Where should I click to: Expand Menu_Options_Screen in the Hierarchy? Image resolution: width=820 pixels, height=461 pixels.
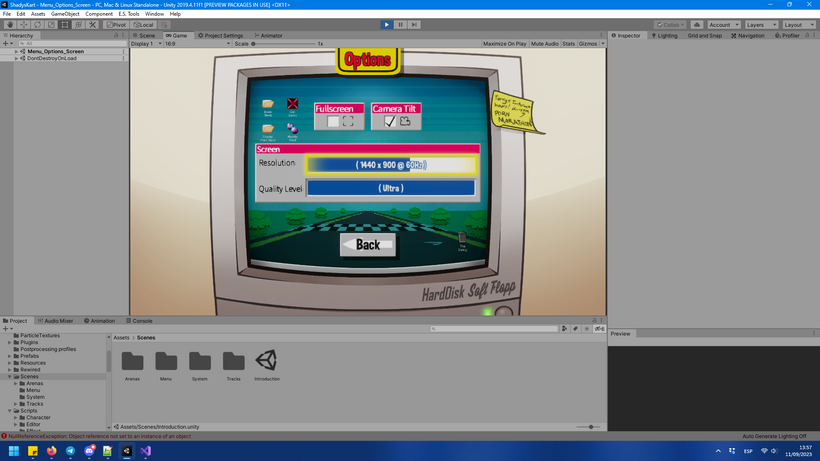(x=16, y=51)
